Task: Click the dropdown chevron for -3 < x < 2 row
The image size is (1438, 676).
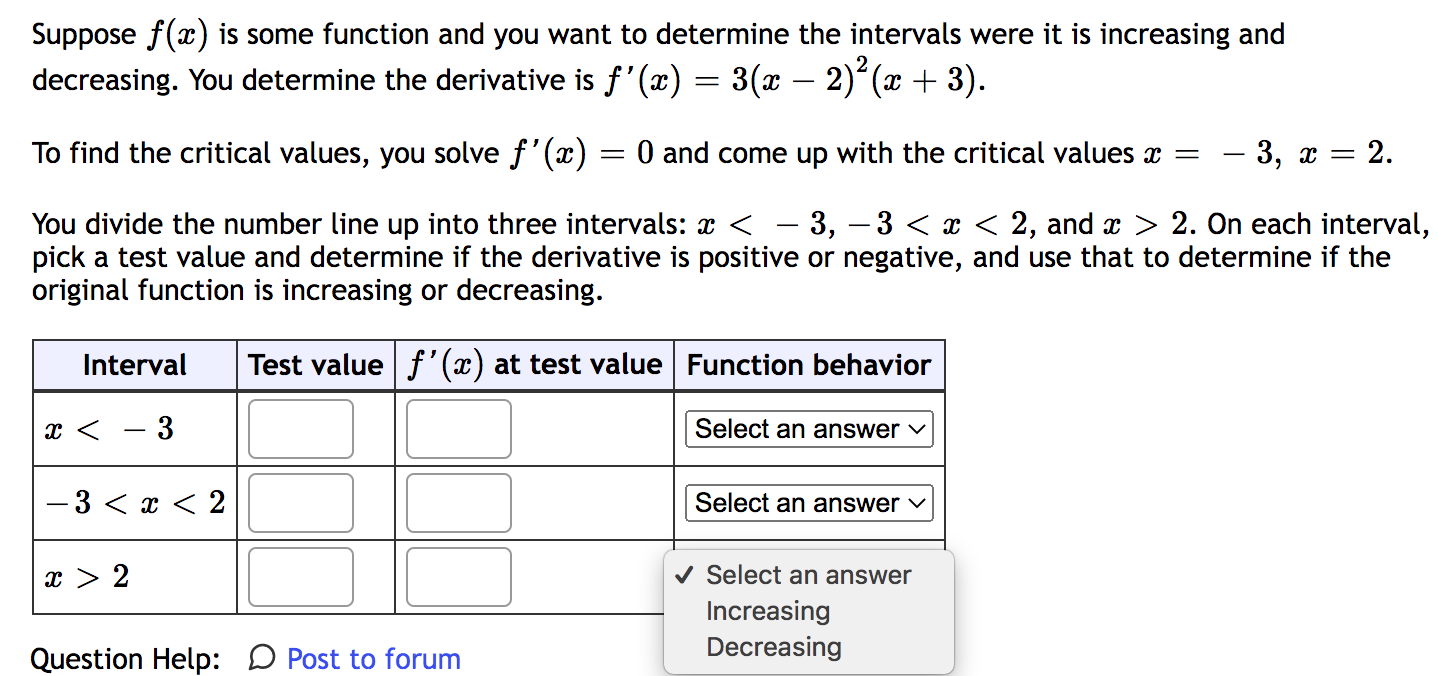Action: coord(915,502)
